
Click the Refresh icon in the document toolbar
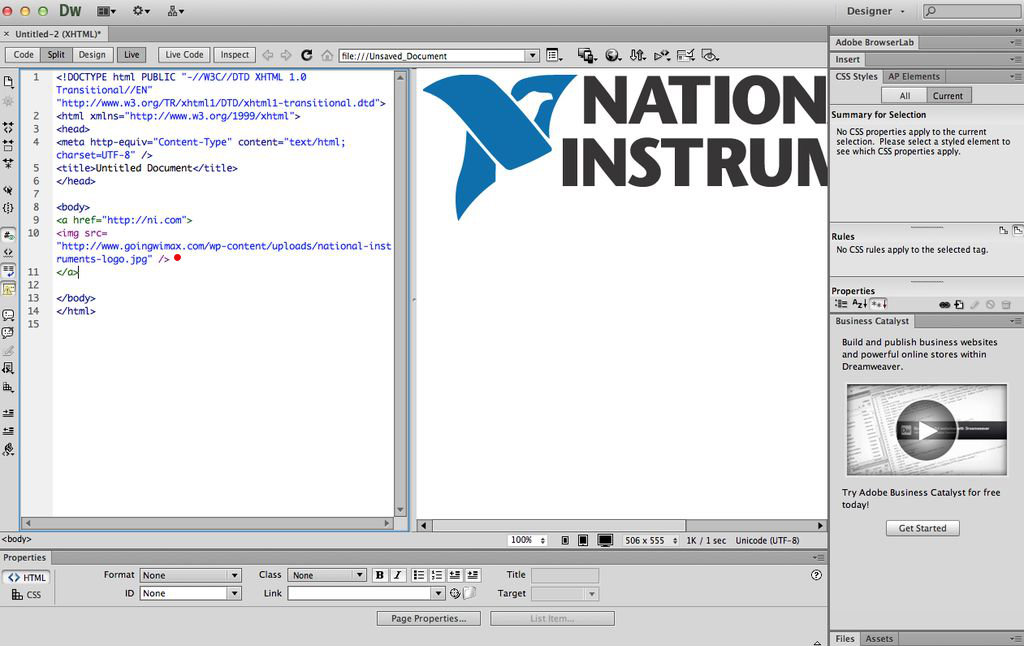click(306, 56)
